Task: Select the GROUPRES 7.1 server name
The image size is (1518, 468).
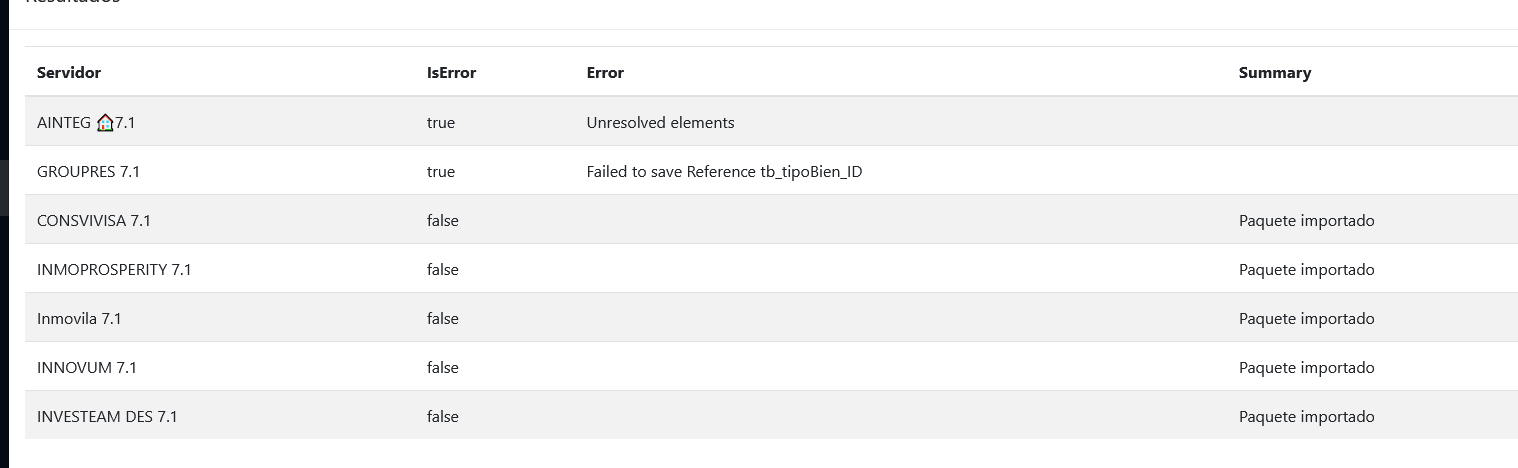Action: point(88,171)
